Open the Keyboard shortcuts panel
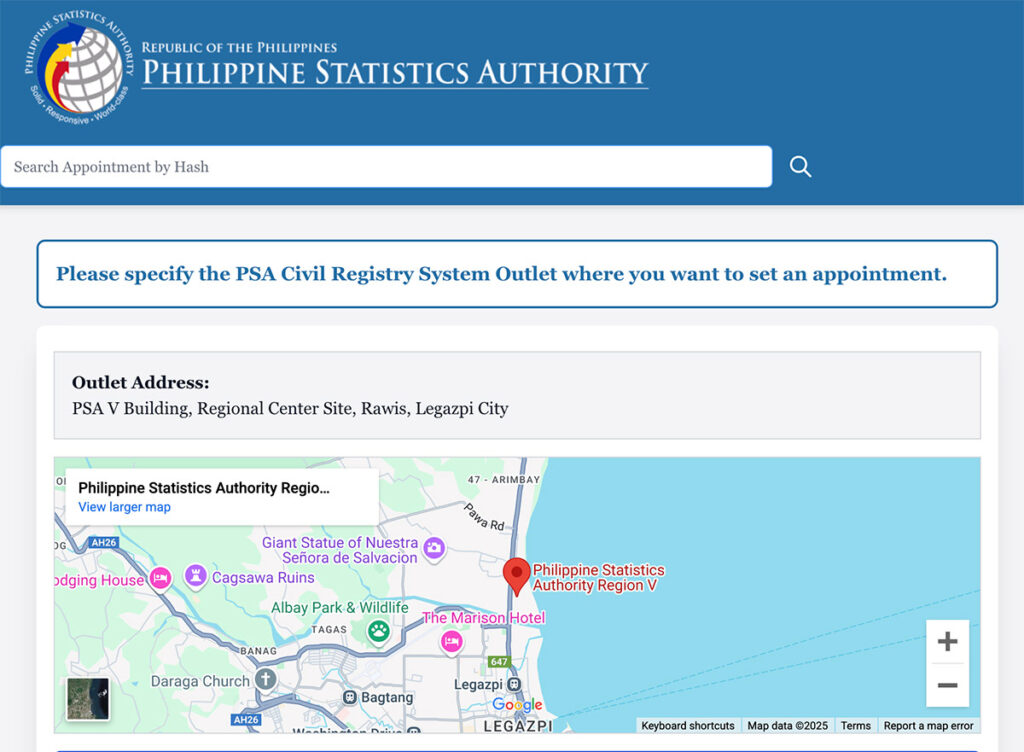This screenshot has width=1024, height=752. pos(688,725)
